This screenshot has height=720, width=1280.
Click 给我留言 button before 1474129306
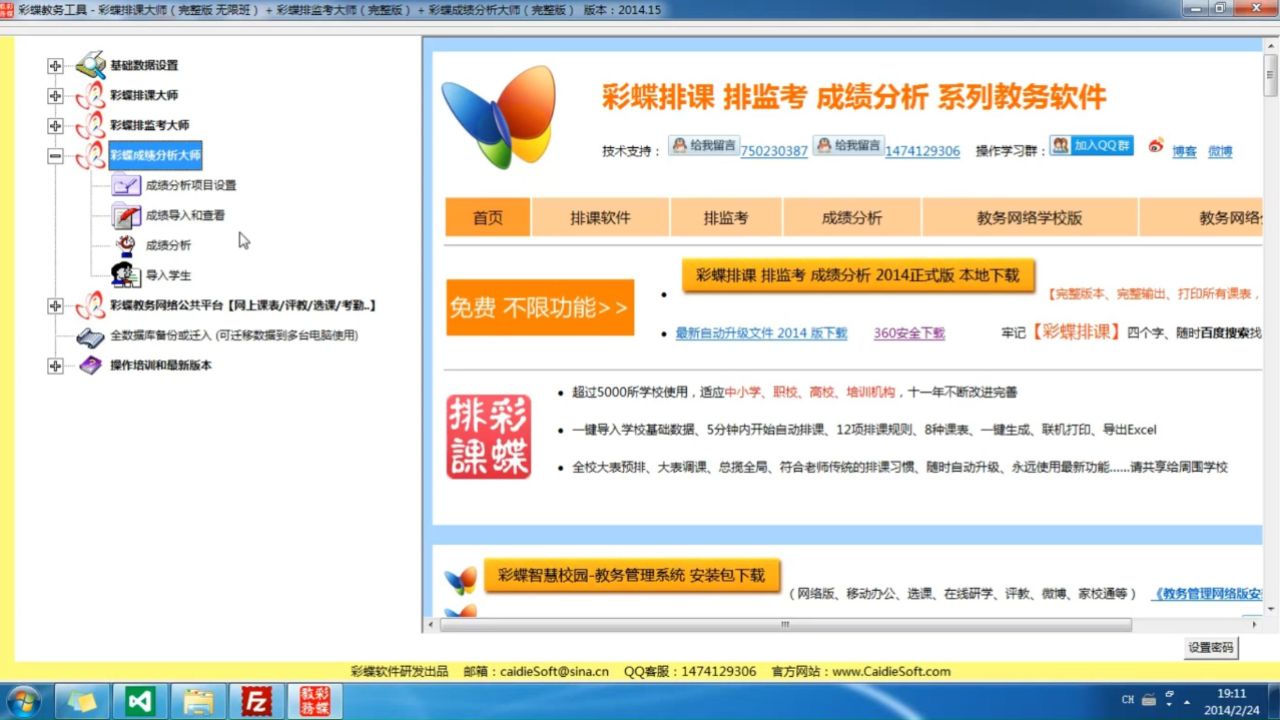[x=847, y=146]
